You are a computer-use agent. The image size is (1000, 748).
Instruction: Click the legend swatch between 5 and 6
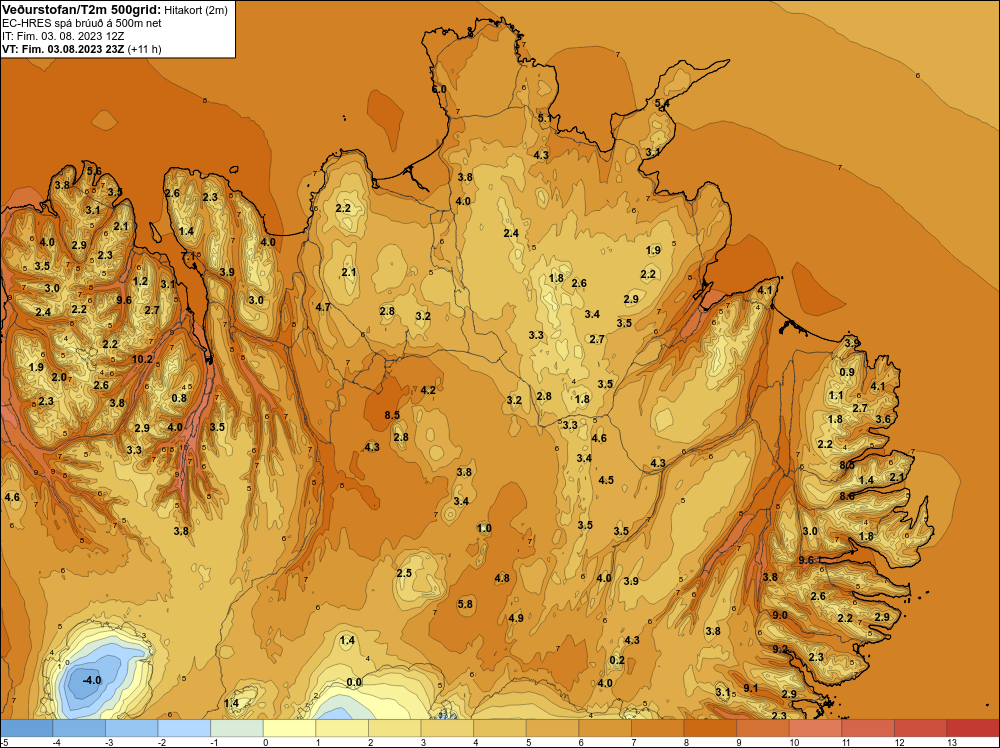pyautogui.click(x=552, y=728)
